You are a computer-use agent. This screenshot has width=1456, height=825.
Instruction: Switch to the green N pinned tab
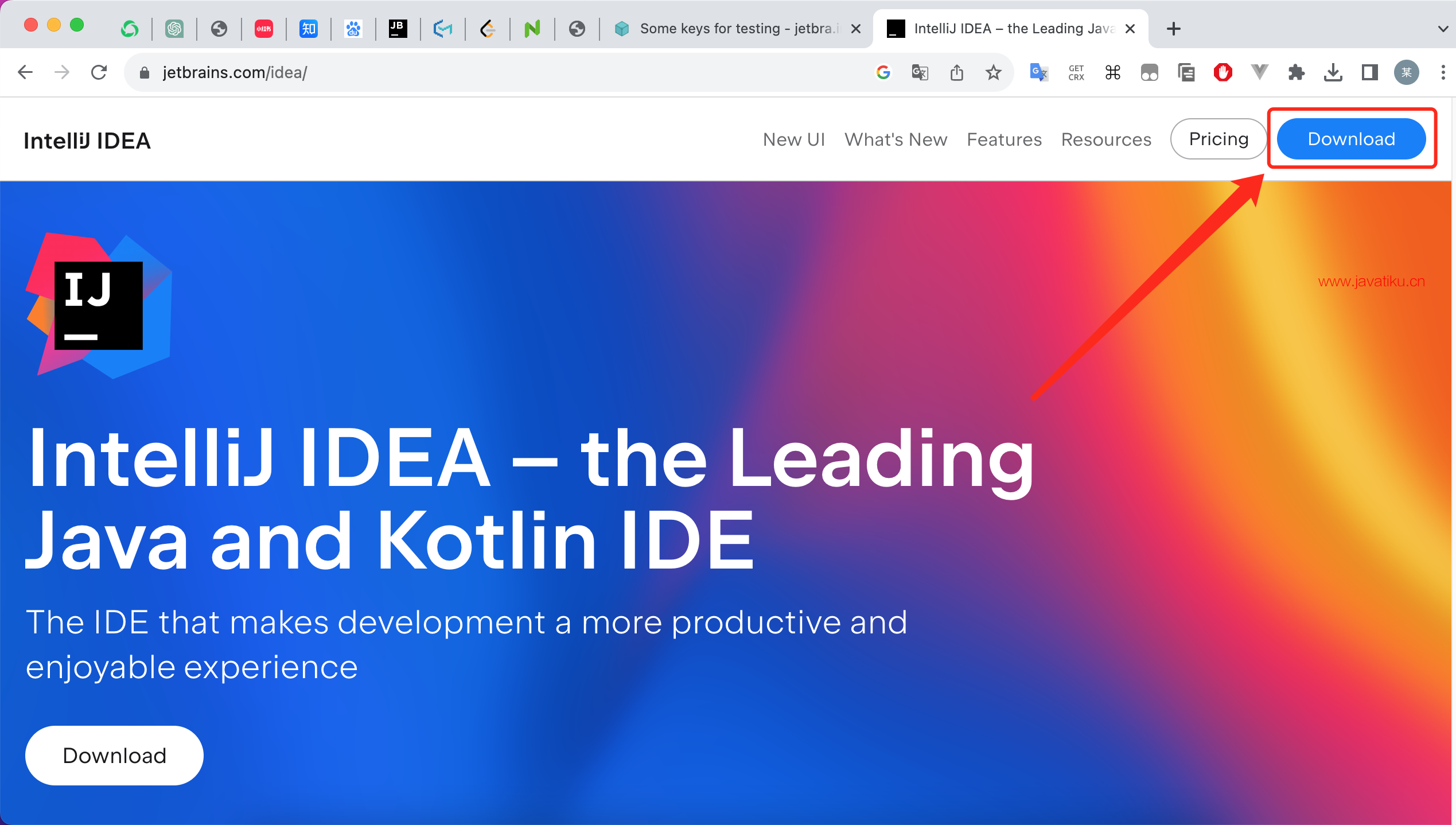click(x=532, y=28)
